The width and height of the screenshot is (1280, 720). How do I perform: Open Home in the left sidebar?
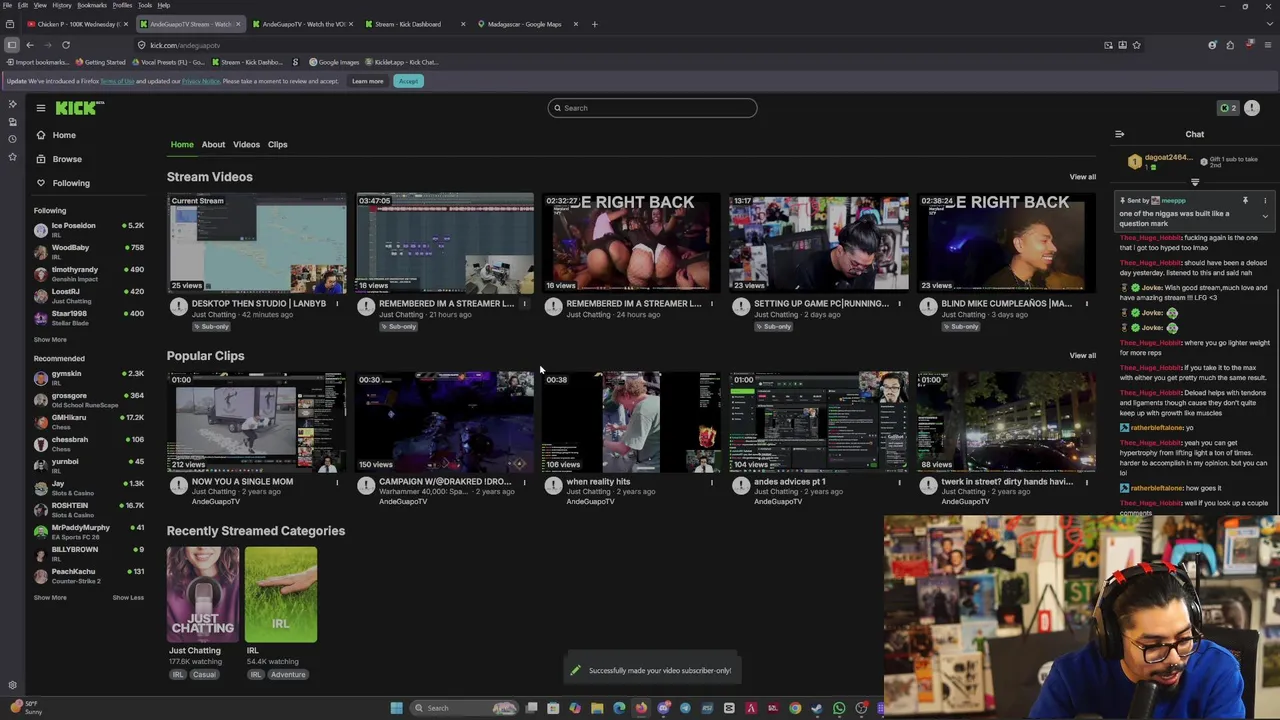click(64, 135)
